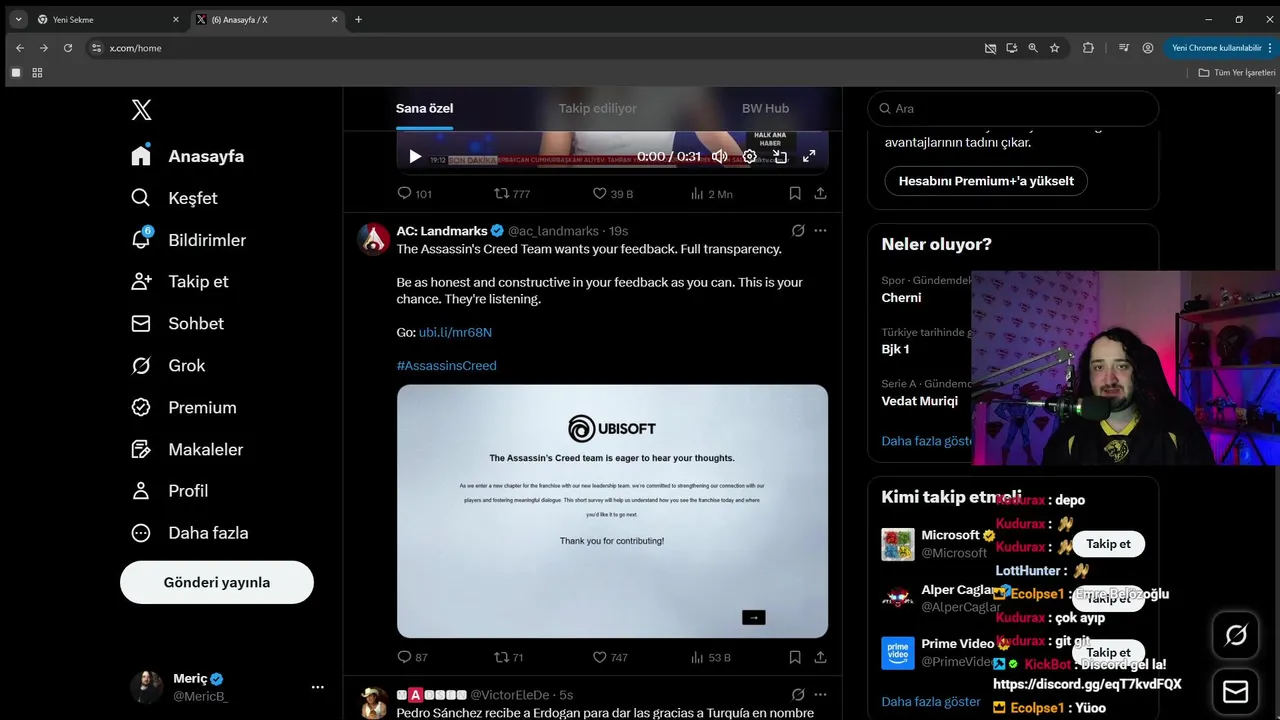Screen dimensions: 1280x720
Task: Reload the page in Chrome
Action: [x=68, y=48]
